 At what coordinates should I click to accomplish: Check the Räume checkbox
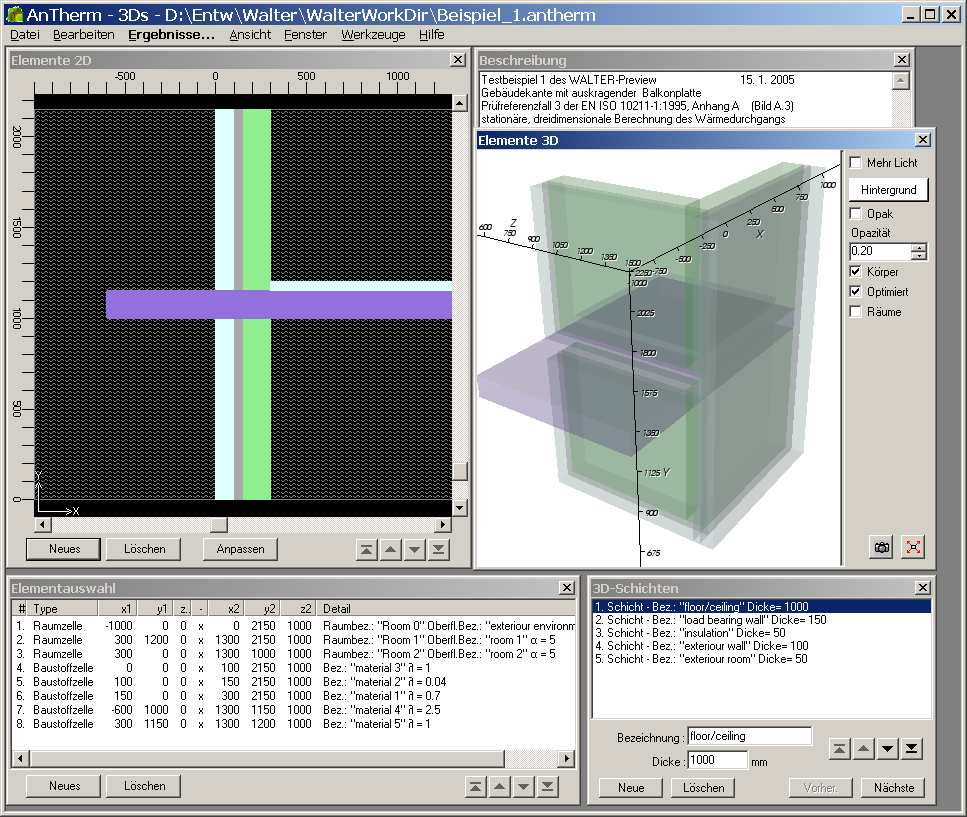coord(855,311)
